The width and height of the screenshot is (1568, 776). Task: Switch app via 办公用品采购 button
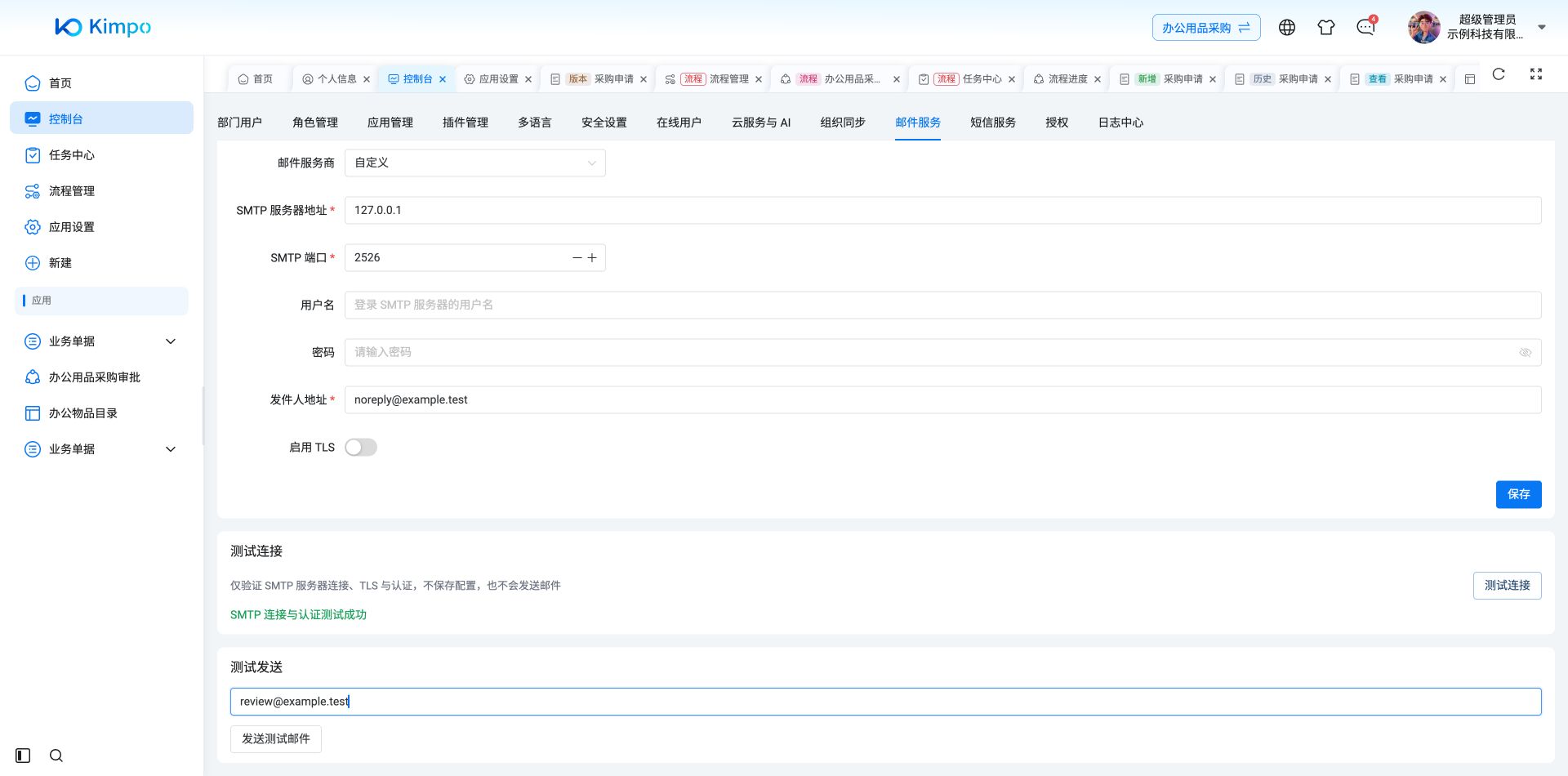click(1206, 28)
